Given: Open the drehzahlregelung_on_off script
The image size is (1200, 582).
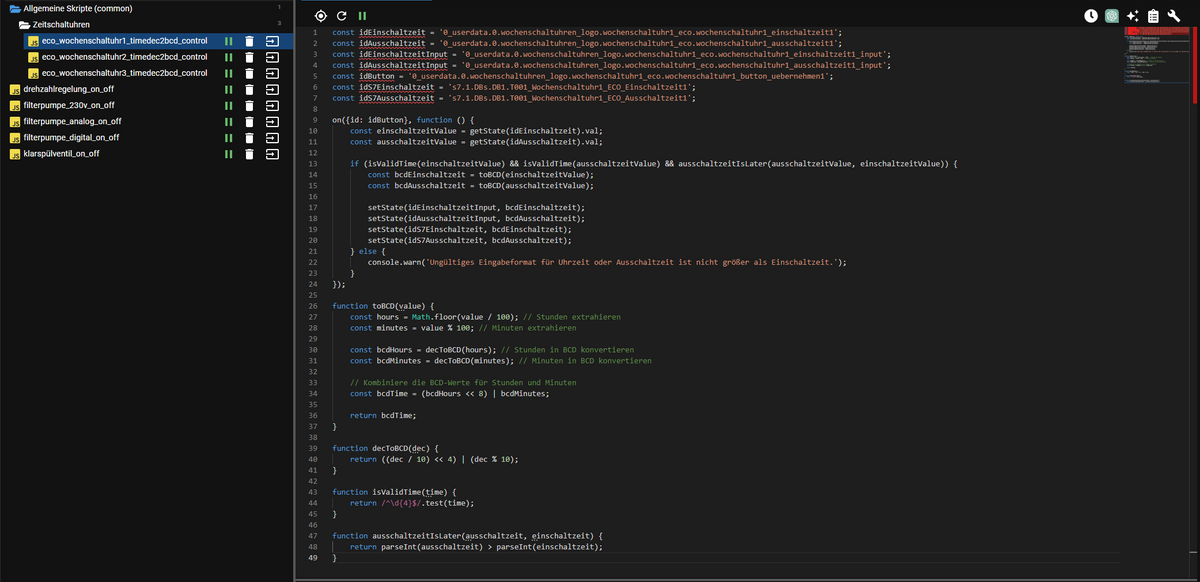Looking at the screenshot, I should (x=68, y=90).
